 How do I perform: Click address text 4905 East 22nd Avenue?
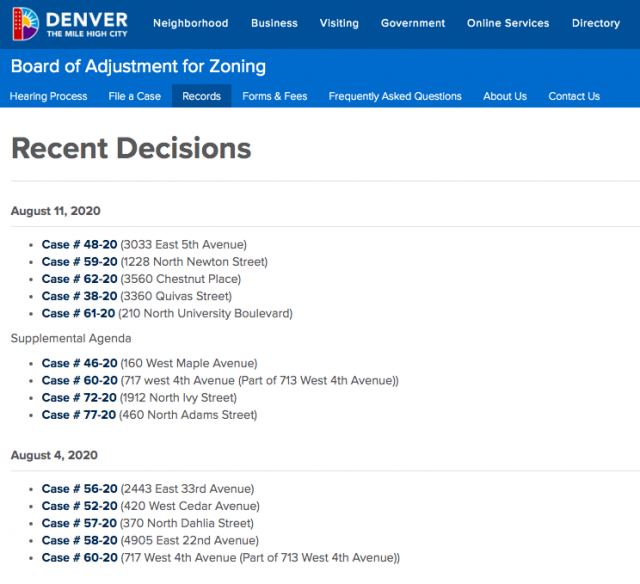click(x=190, y=540)
